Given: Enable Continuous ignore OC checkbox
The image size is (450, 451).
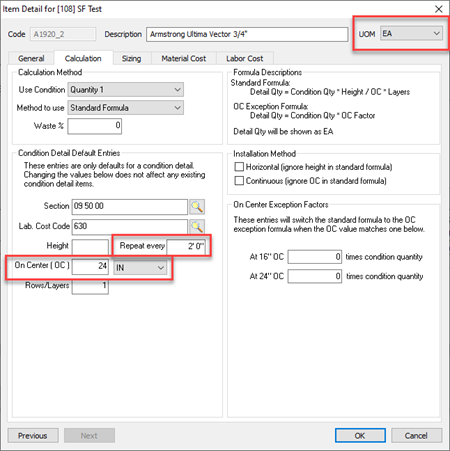Looking at the screenshot, I should point(239,181).
